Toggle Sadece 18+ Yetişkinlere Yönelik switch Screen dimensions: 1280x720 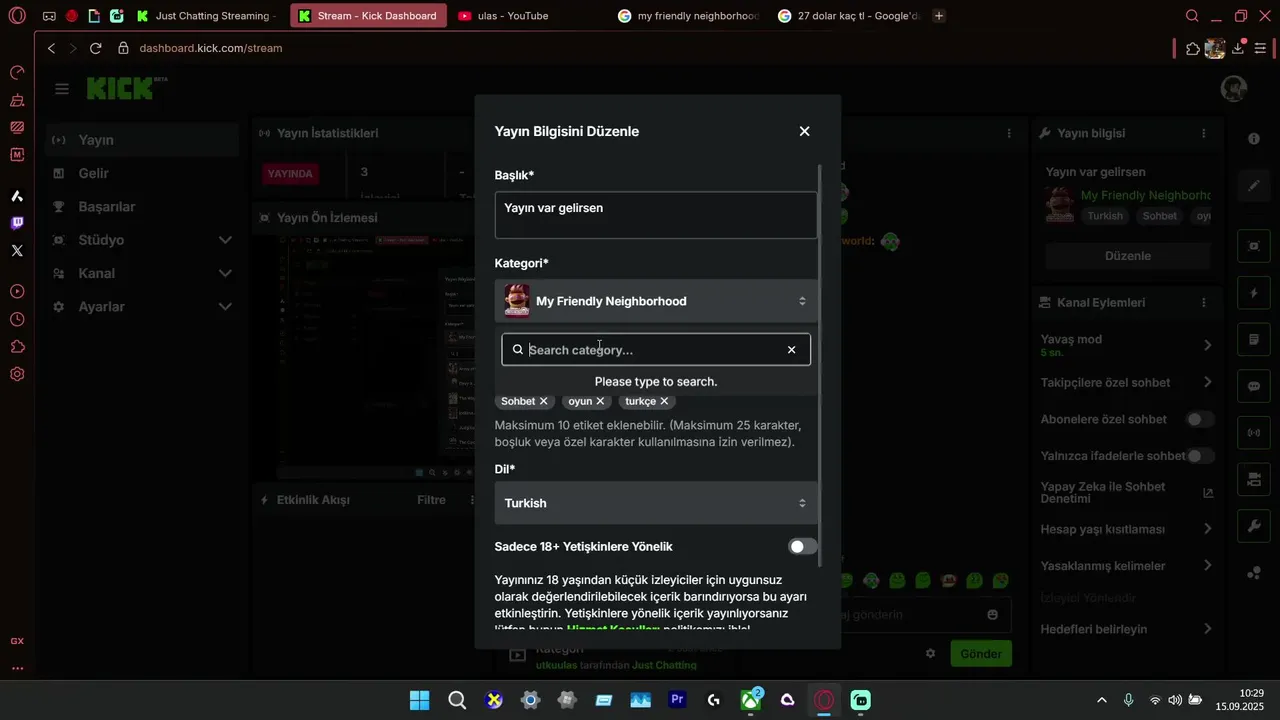[802, 546]
